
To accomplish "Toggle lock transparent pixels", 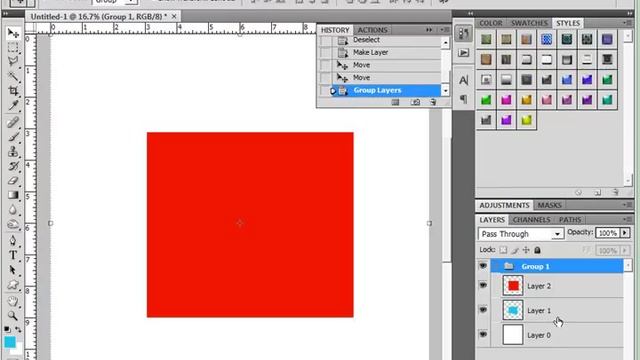I will (503, 250).
